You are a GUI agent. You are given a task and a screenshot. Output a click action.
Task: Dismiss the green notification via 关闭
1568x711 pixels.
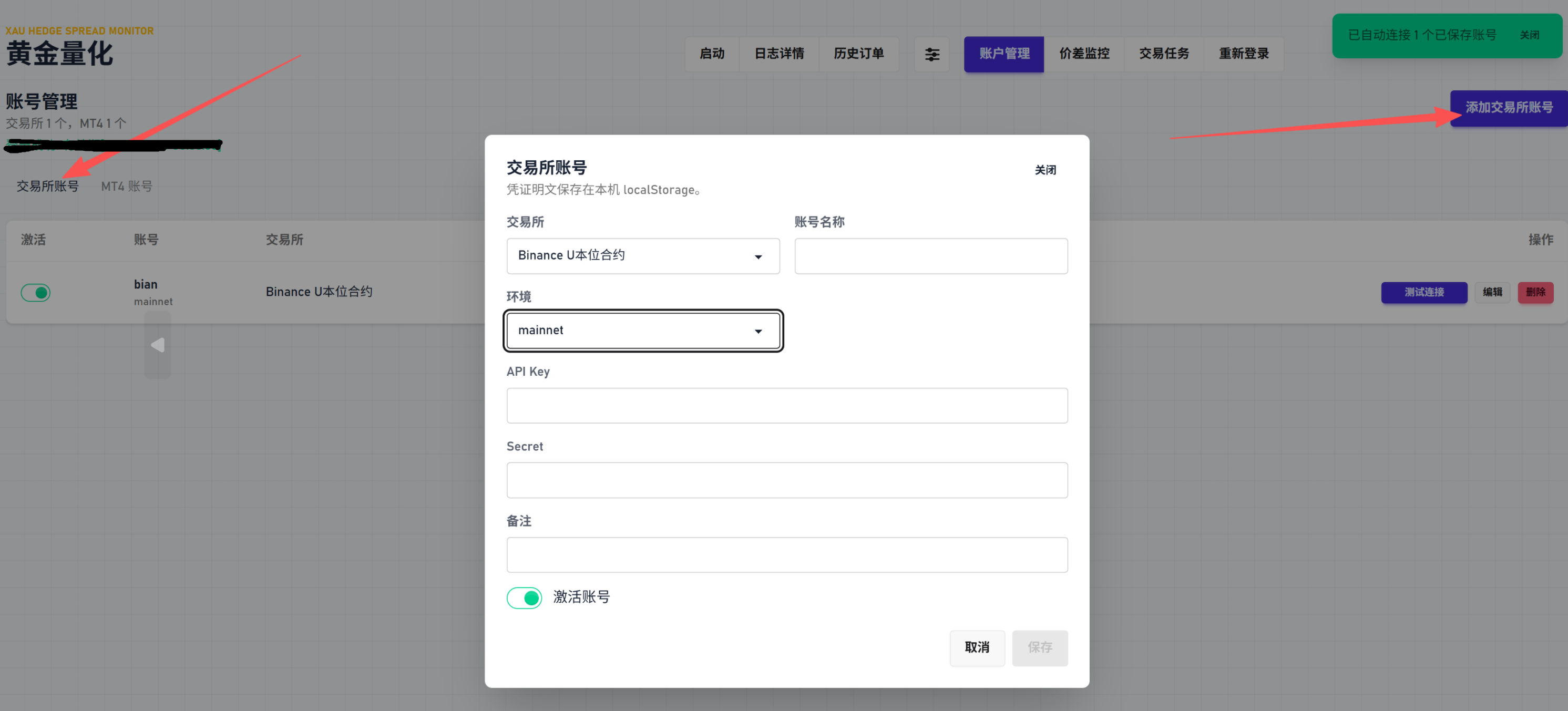click(1529, 35)
